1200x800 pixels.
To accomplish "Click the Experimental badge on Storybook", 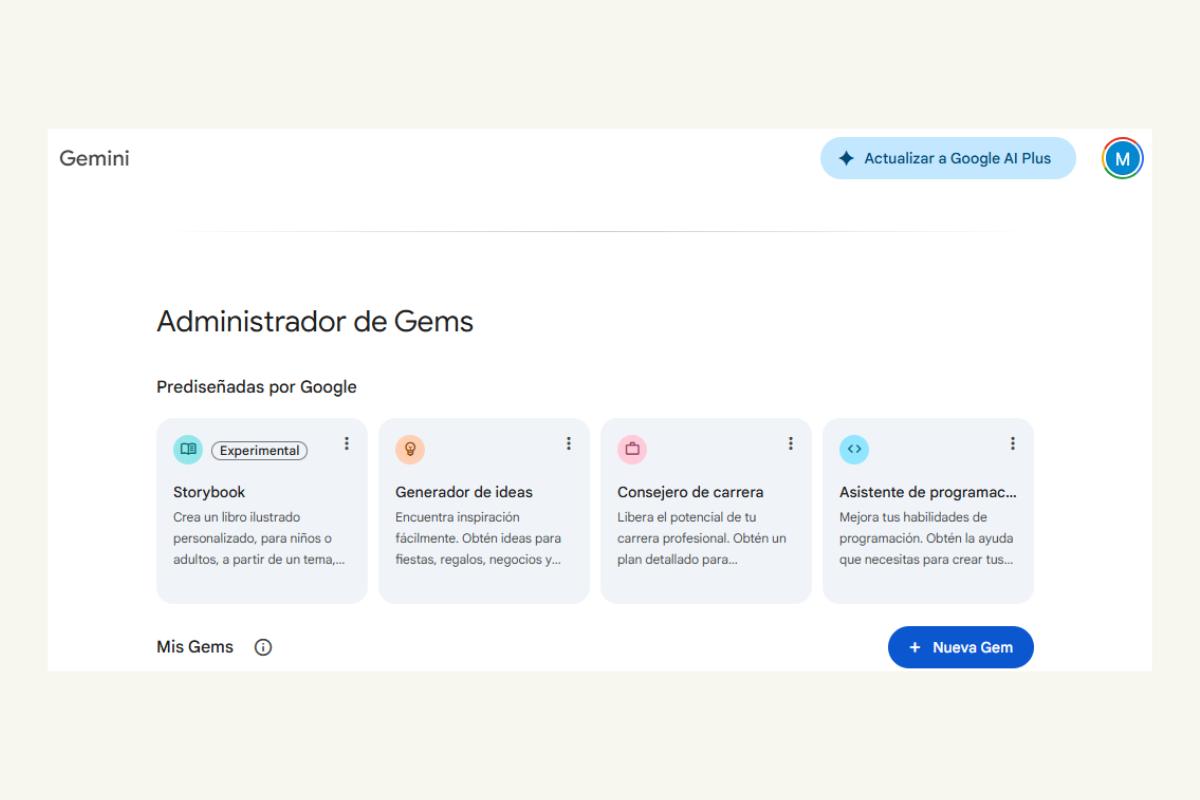I will point(260,450).
